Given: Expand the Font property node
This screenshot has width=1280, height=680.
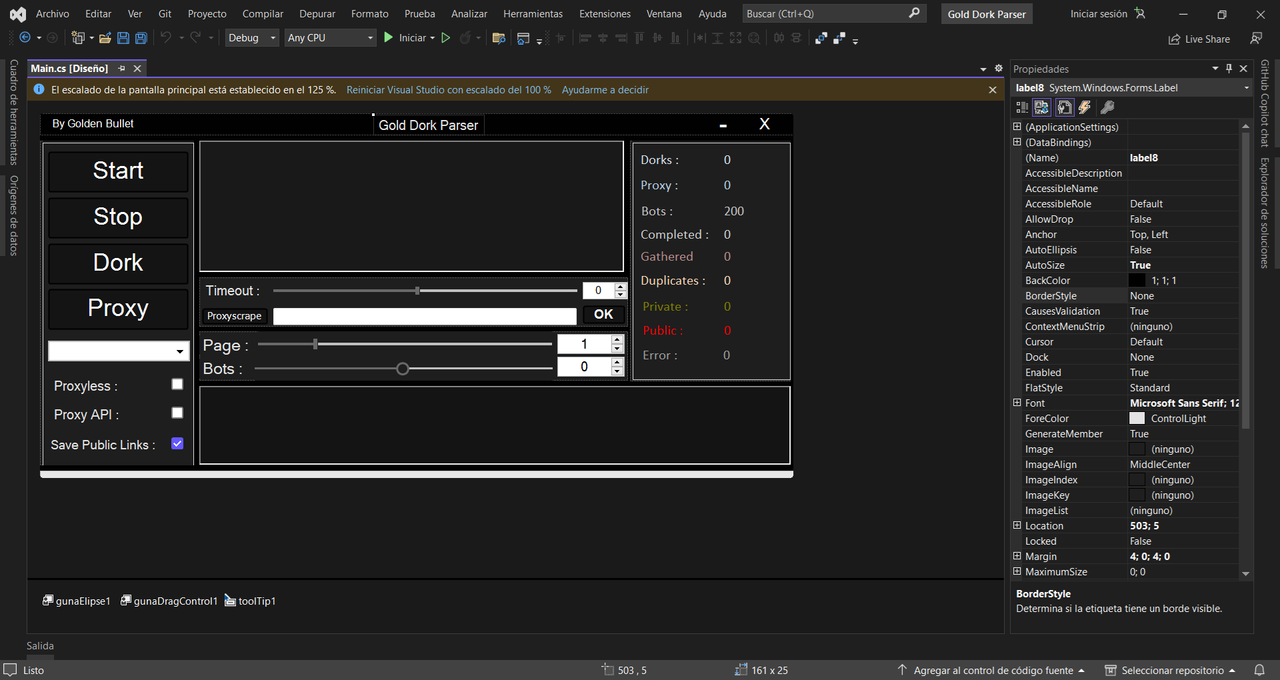Looking at the screenshot, I should 1017,403.
